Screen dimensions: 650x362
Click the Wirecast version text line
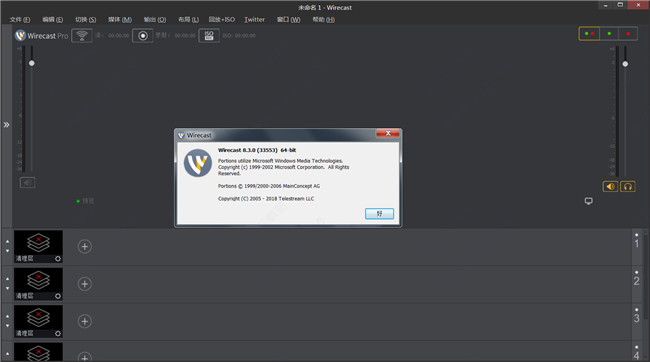click(257, 150)
